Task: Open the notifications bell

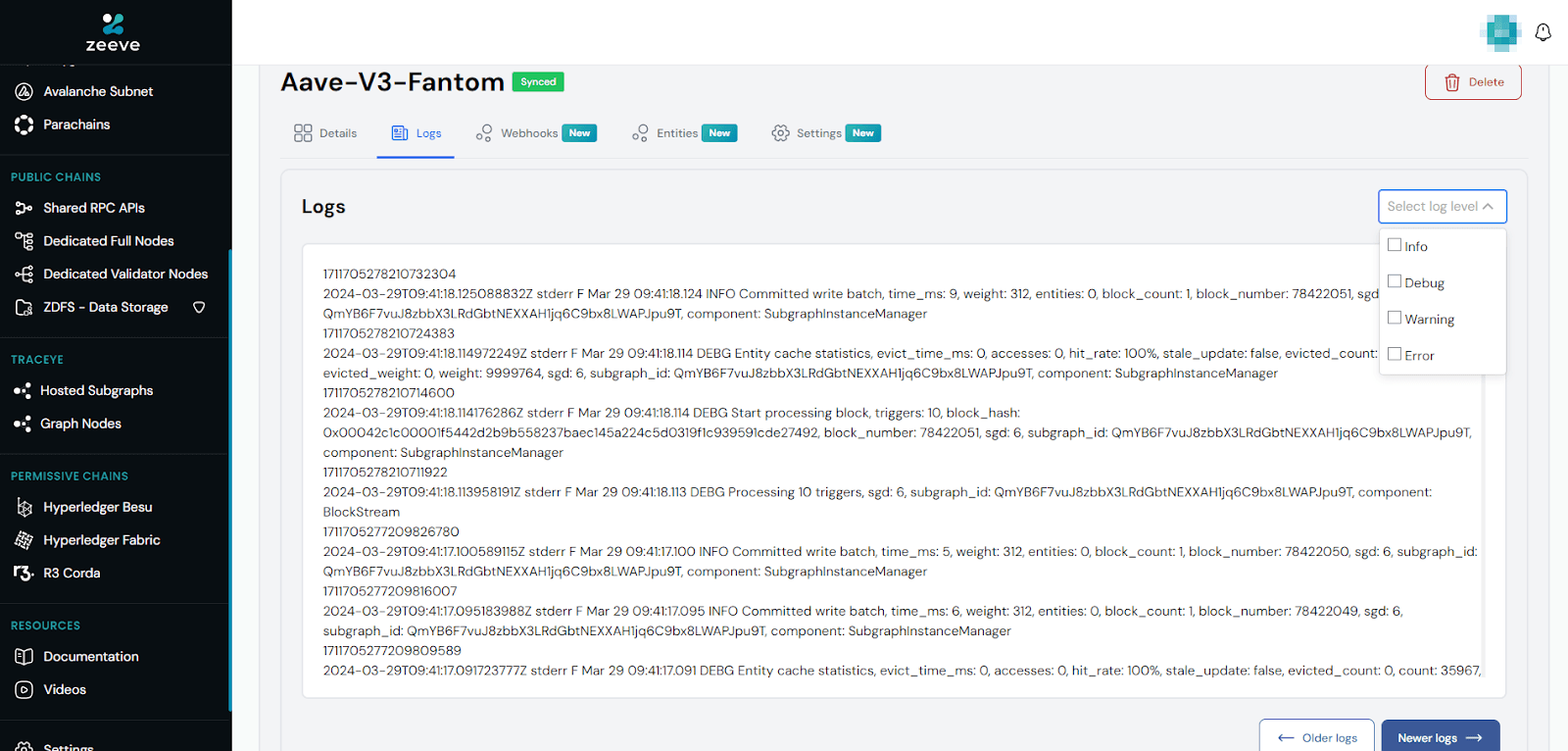Action: 1543,32
